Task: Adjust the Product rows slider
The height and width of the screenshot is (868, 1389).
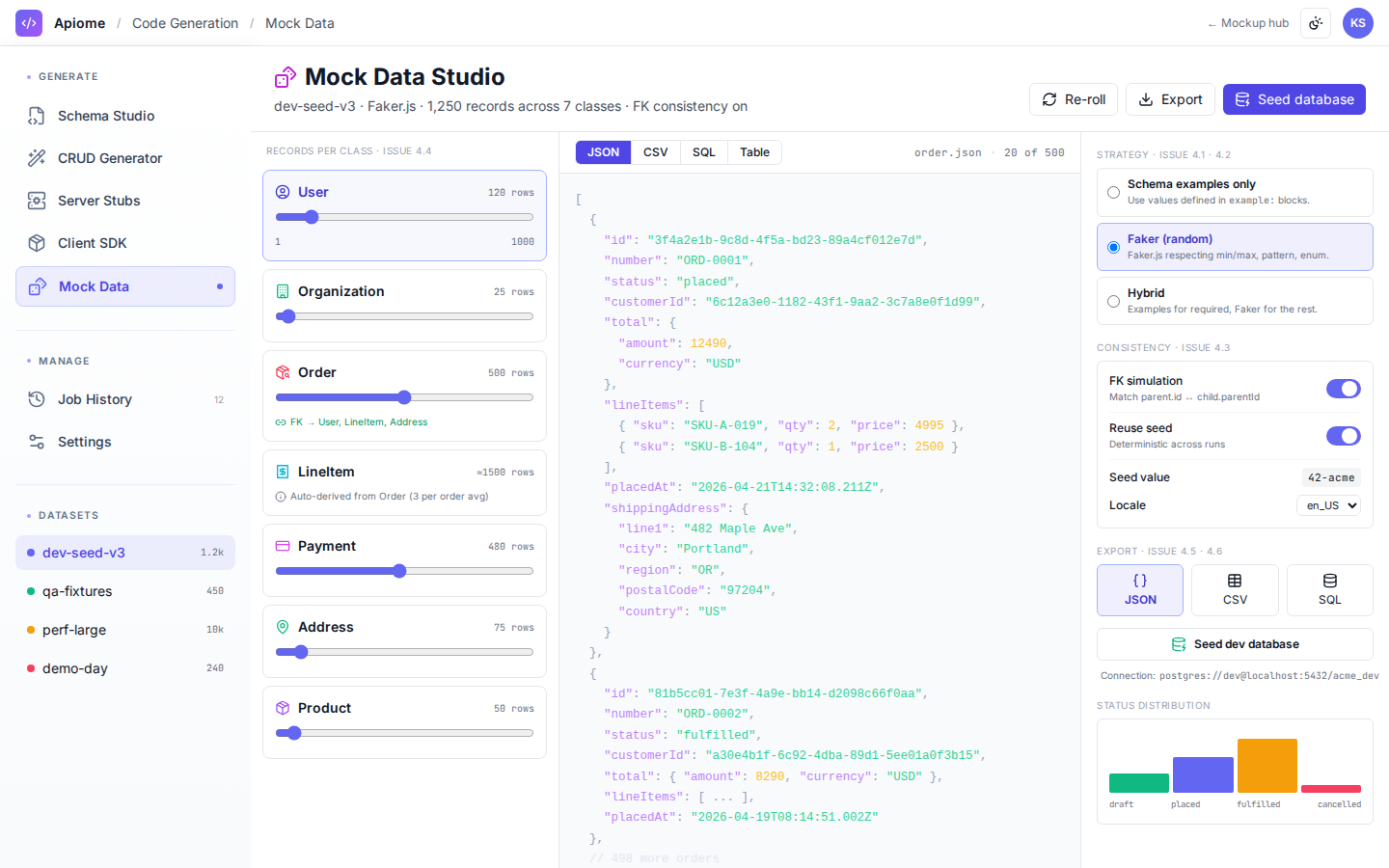Action: tap(404, 733)
